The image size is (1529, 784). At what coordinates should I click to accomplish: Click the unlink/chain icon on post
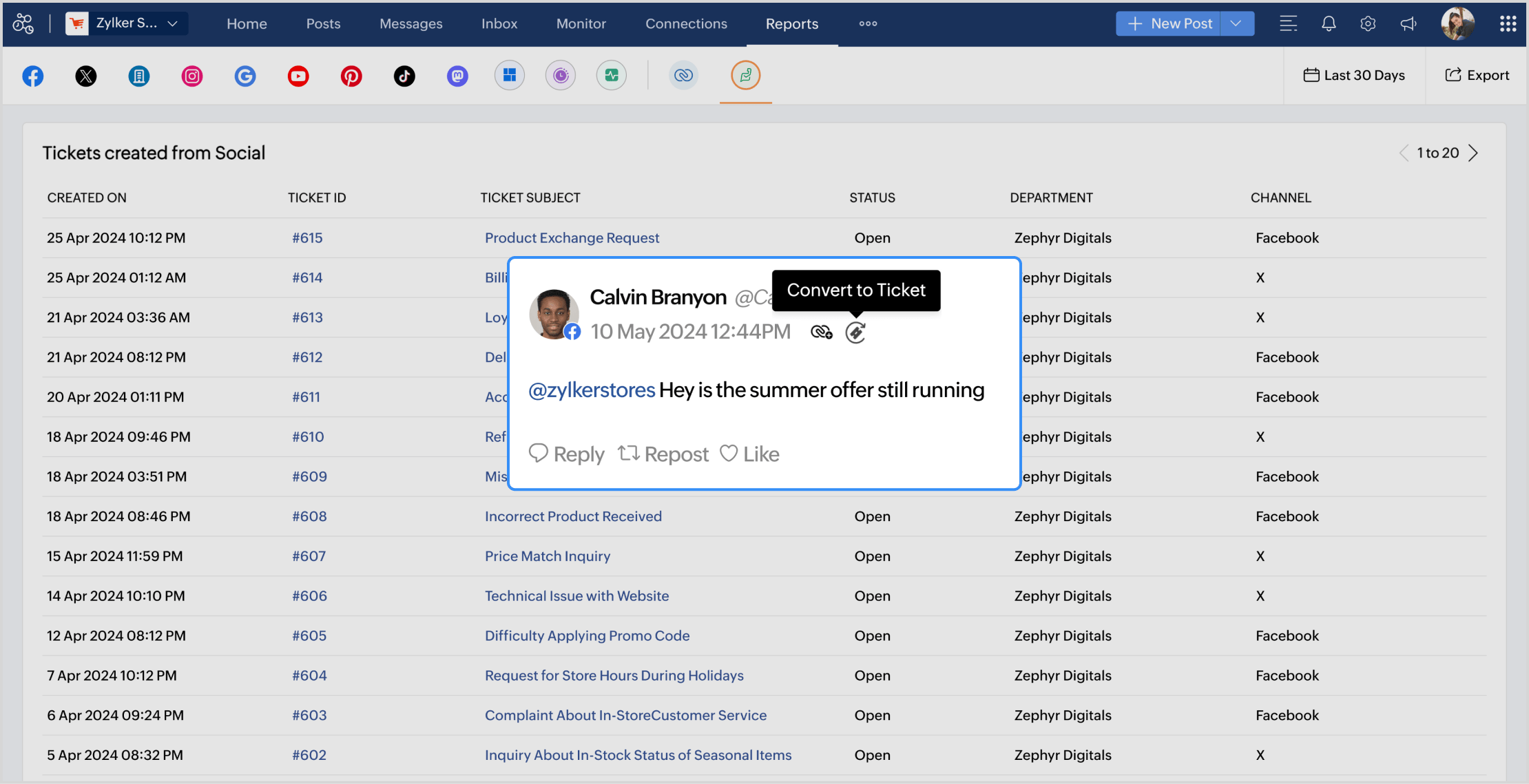(x=821, y=332)
